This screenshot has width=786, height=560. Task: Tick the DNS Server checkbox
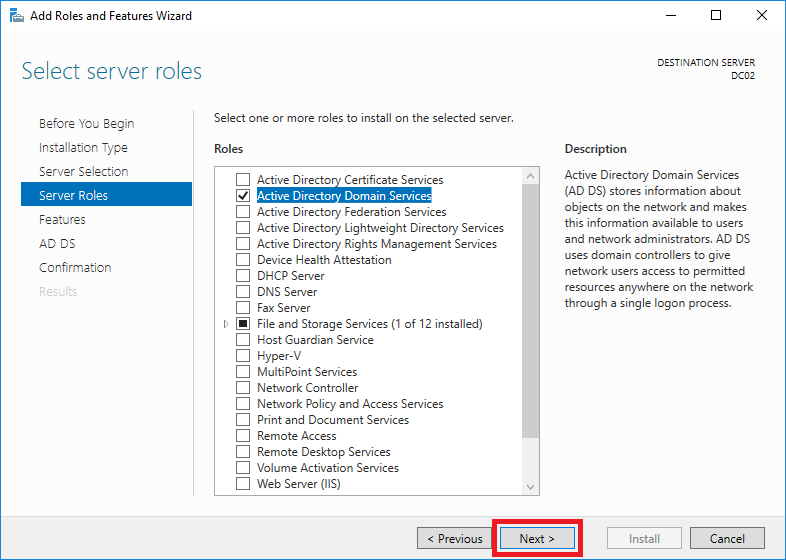point(243,292)
